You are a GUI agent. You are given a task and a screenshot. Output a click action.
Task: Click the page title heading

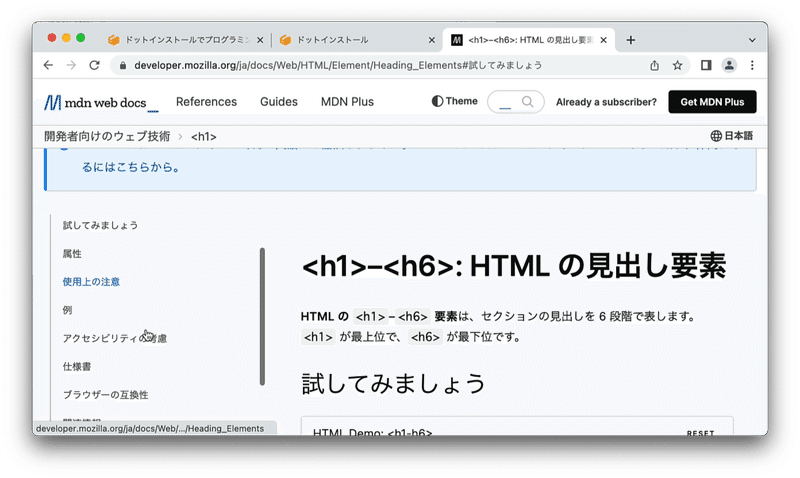(x=514, y=266)
